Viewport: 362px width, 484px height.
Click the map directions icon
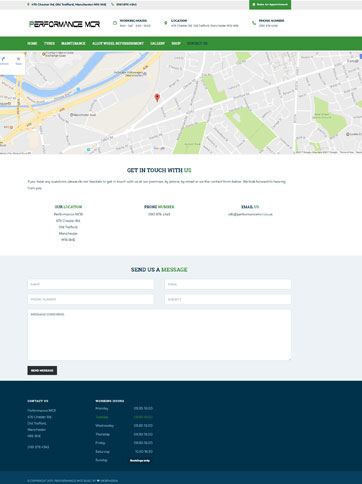[x=3, y=59]
